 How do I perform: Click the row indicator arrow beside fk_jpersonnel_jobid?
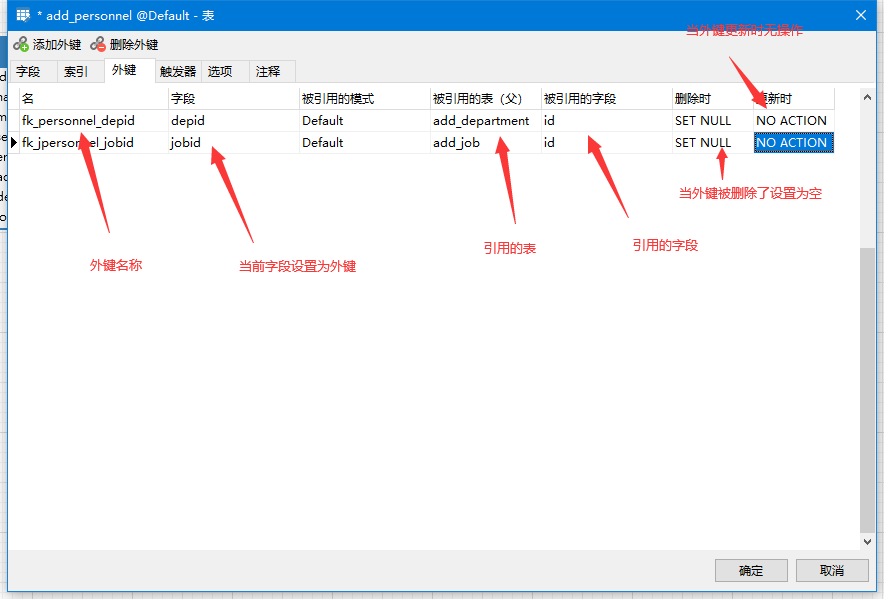(14, 143)
